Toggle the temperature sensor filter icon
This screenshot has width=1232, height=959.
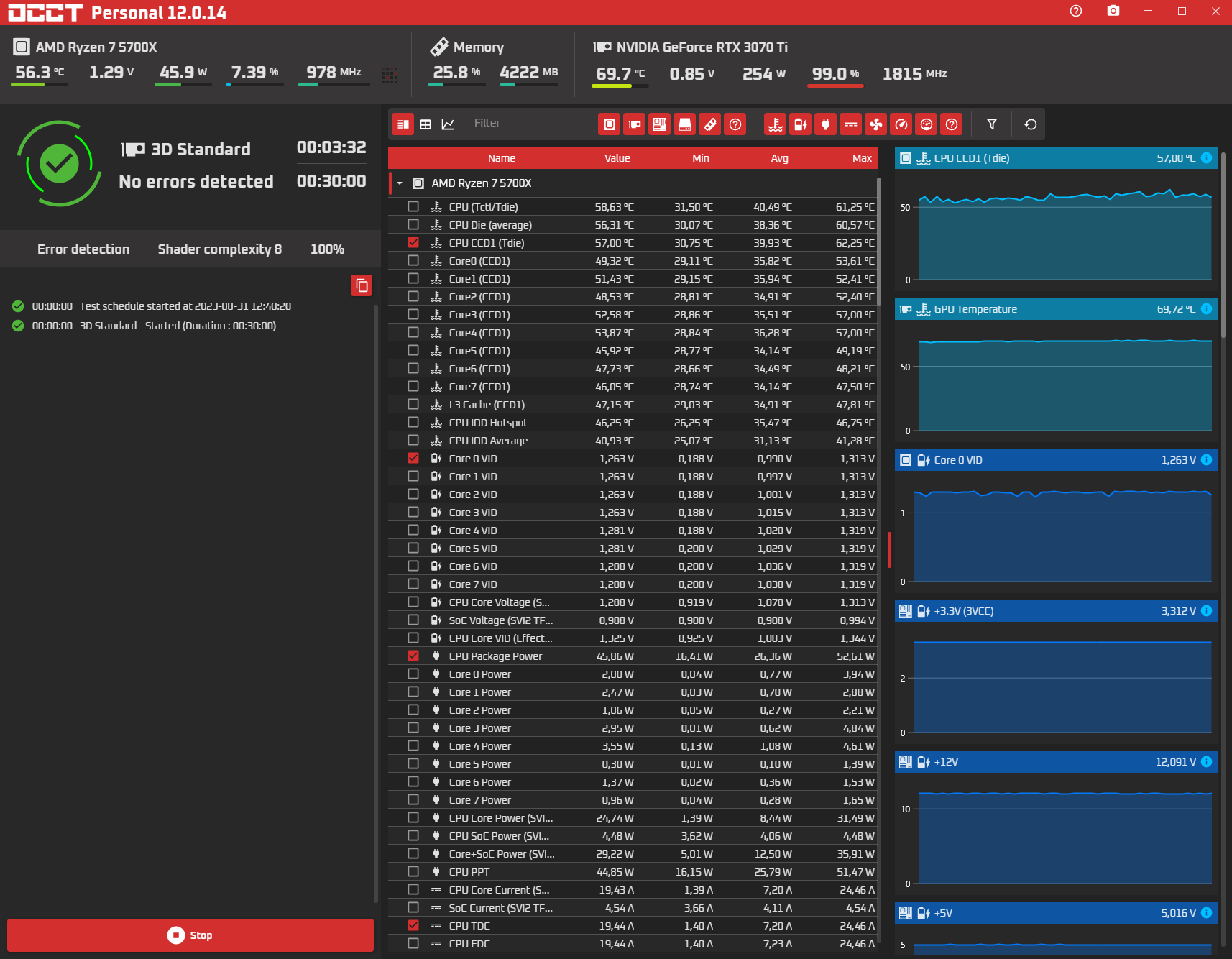click(x=776, y=124)
